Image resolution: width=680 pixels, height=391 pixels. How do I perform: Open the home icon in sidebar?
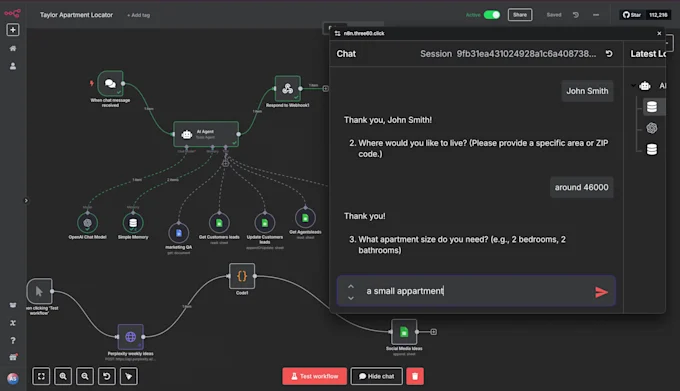click(x=13, y=48)
